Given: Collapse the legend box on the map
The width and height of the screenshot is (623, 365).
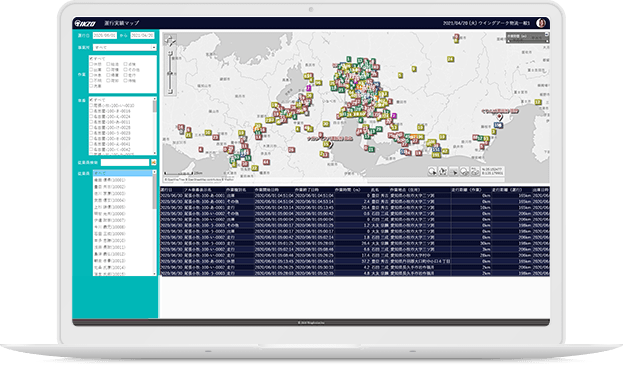Looking at the screenshot, I should 547,35.
